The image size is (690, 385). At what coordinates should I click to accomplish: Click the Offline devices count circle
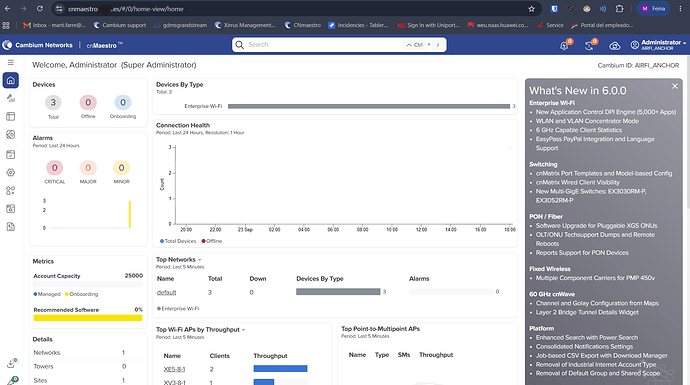88,103
